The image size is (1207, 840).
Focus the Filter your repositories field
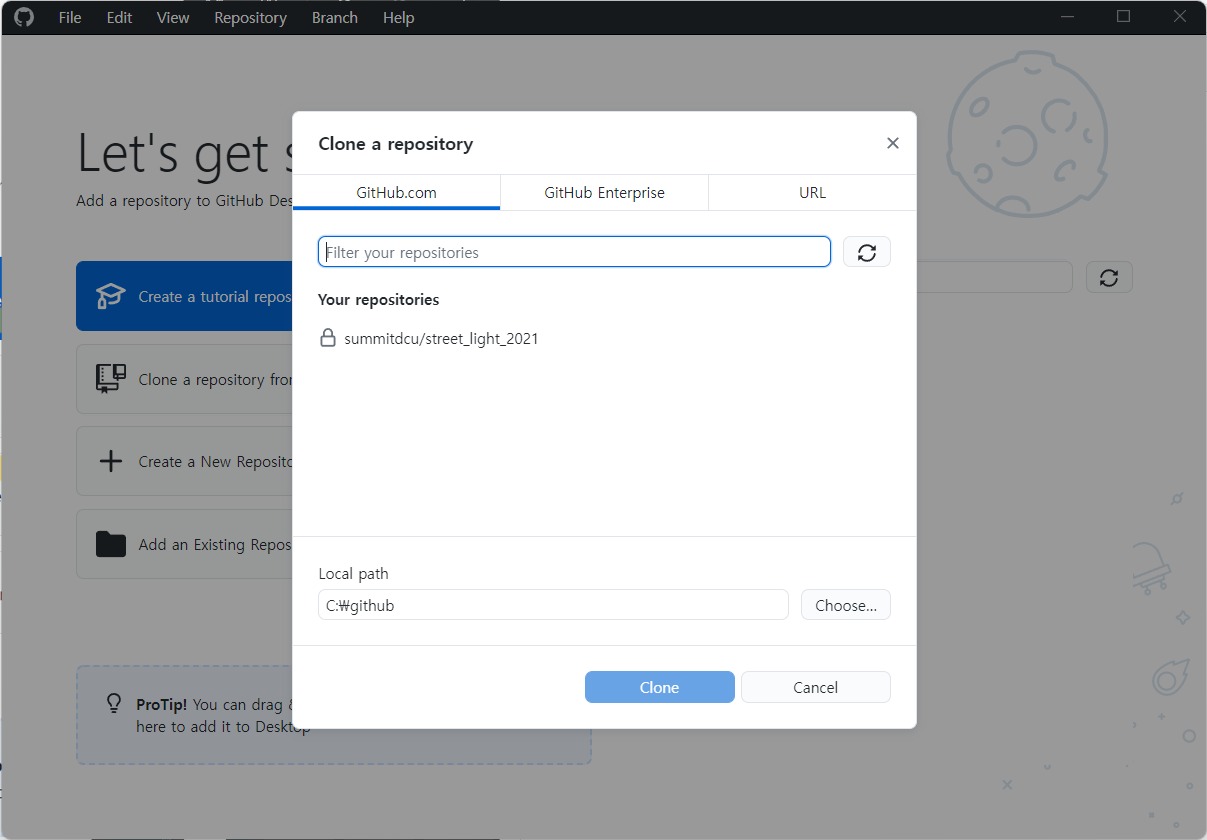click(x=574, y=252)
